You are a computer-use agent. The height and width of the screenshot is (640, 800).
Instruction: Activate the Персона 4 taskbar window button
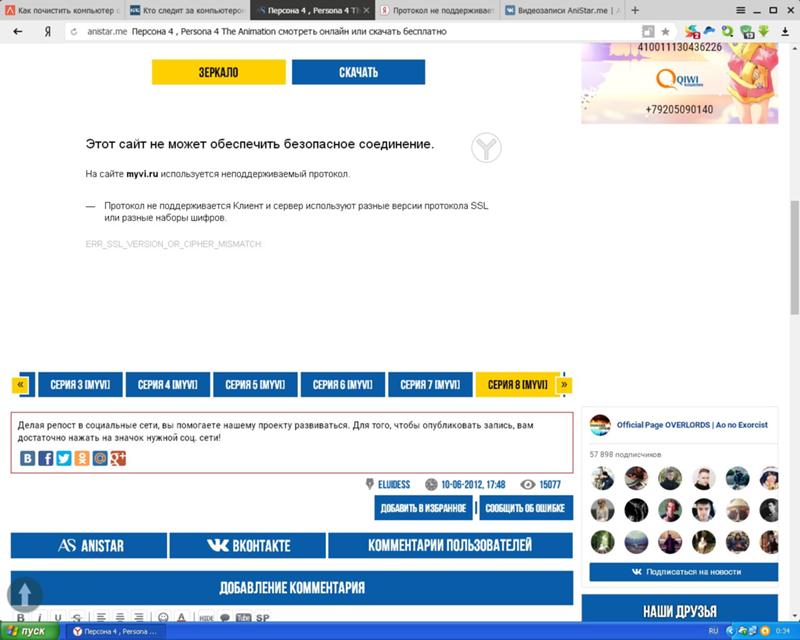[117, 631]
